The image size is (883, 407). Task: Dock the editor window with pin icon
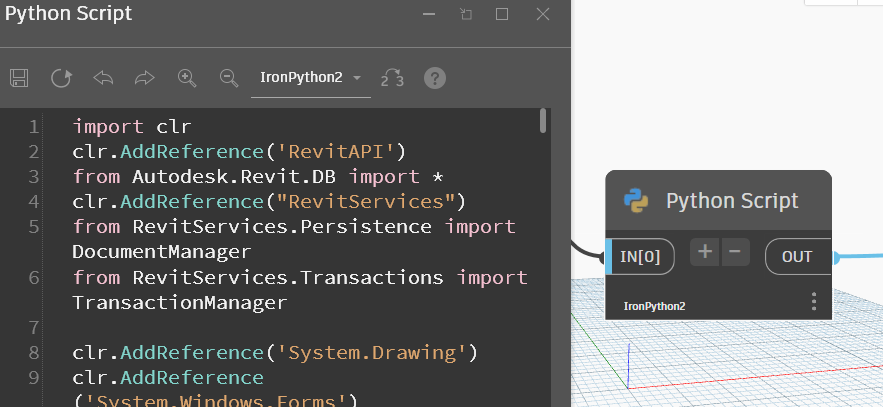[465, 14]
